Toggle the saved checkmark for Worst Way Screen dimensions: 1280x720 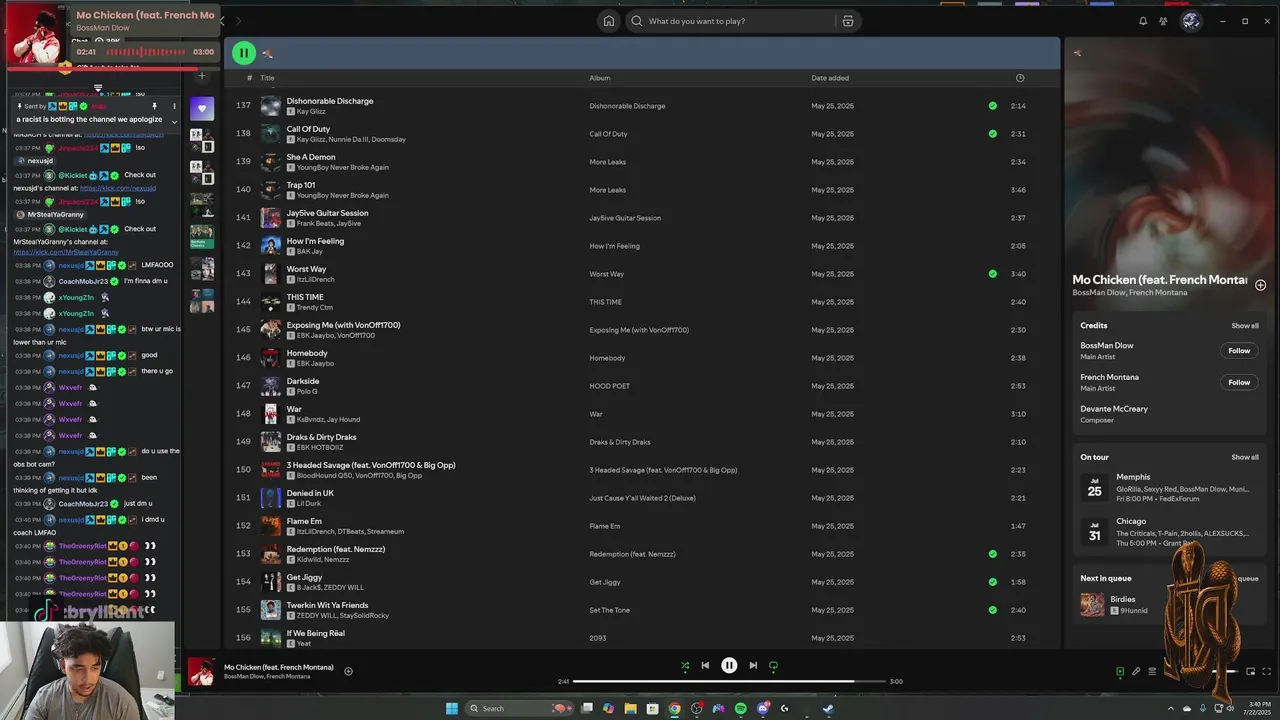pos(992,273)
